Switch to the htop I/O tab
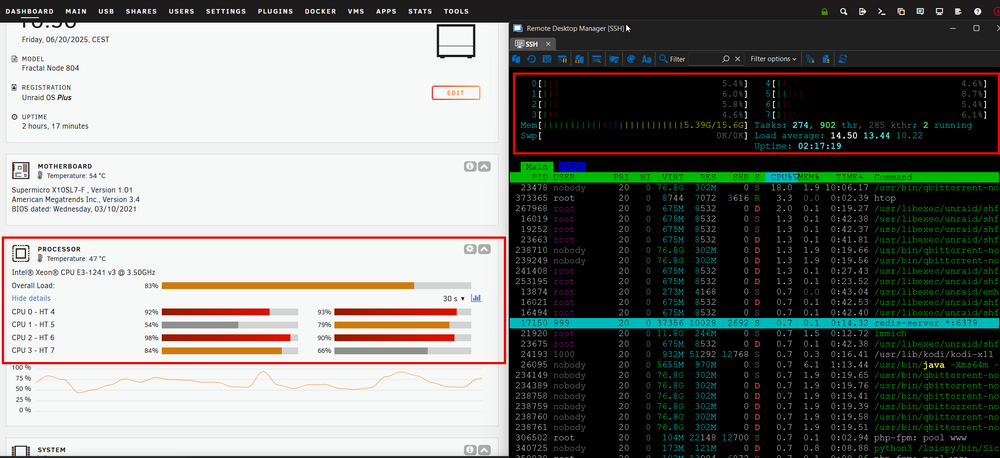1000x458 pixels. [x=570, y=166]
